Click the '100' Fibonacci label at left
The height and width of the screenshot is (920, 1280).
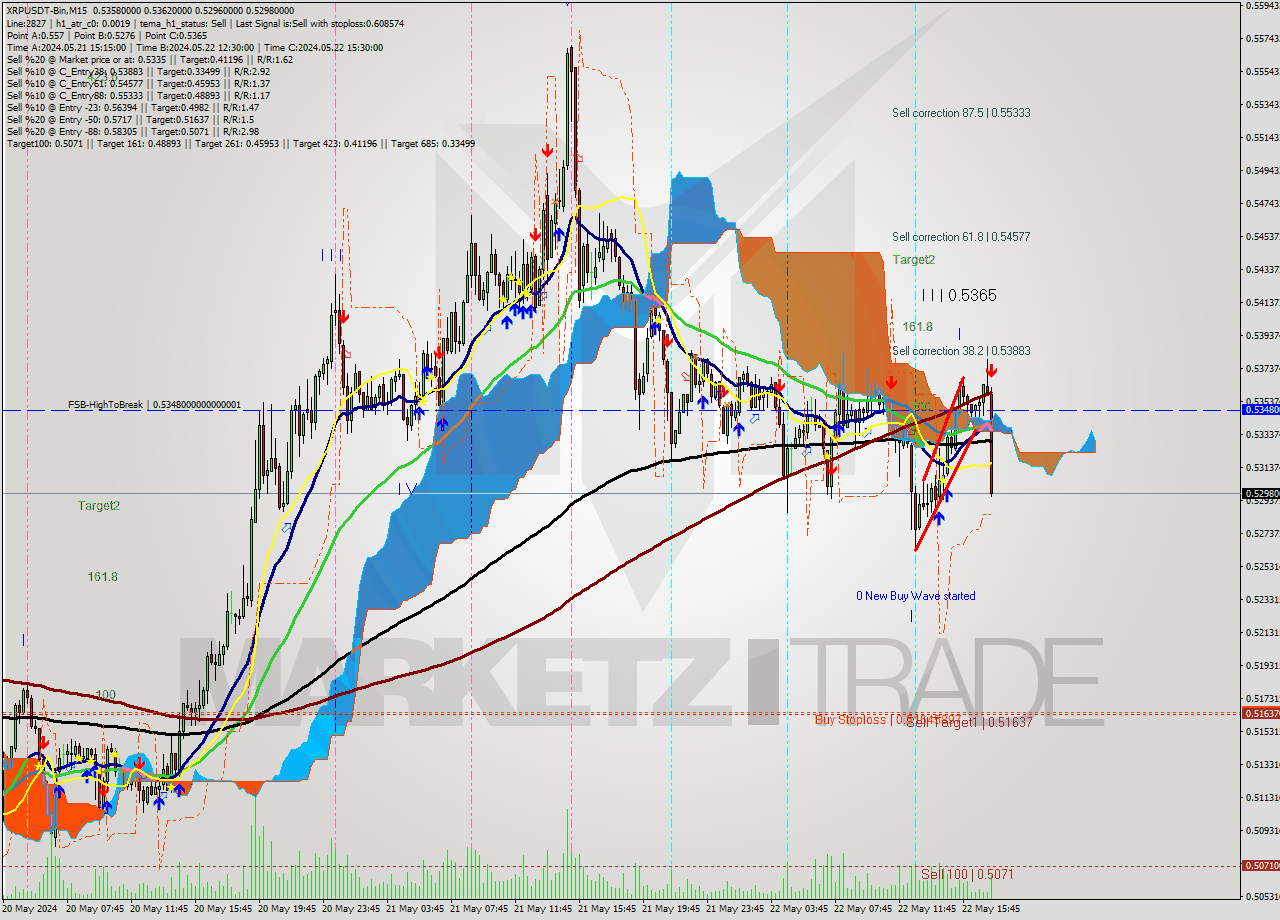(x=105, y=694)
